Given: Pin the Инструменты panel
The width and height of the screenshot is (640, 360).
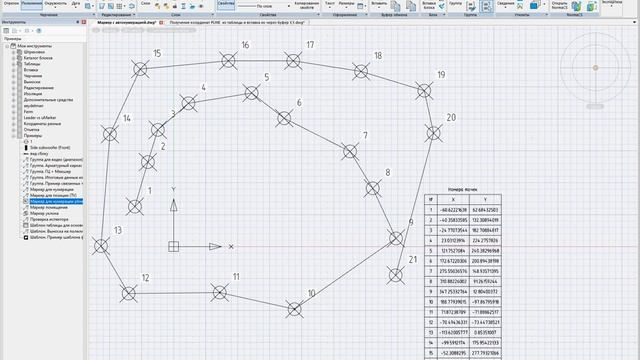Looking at the screenshot, I should [x=78, y=22].
